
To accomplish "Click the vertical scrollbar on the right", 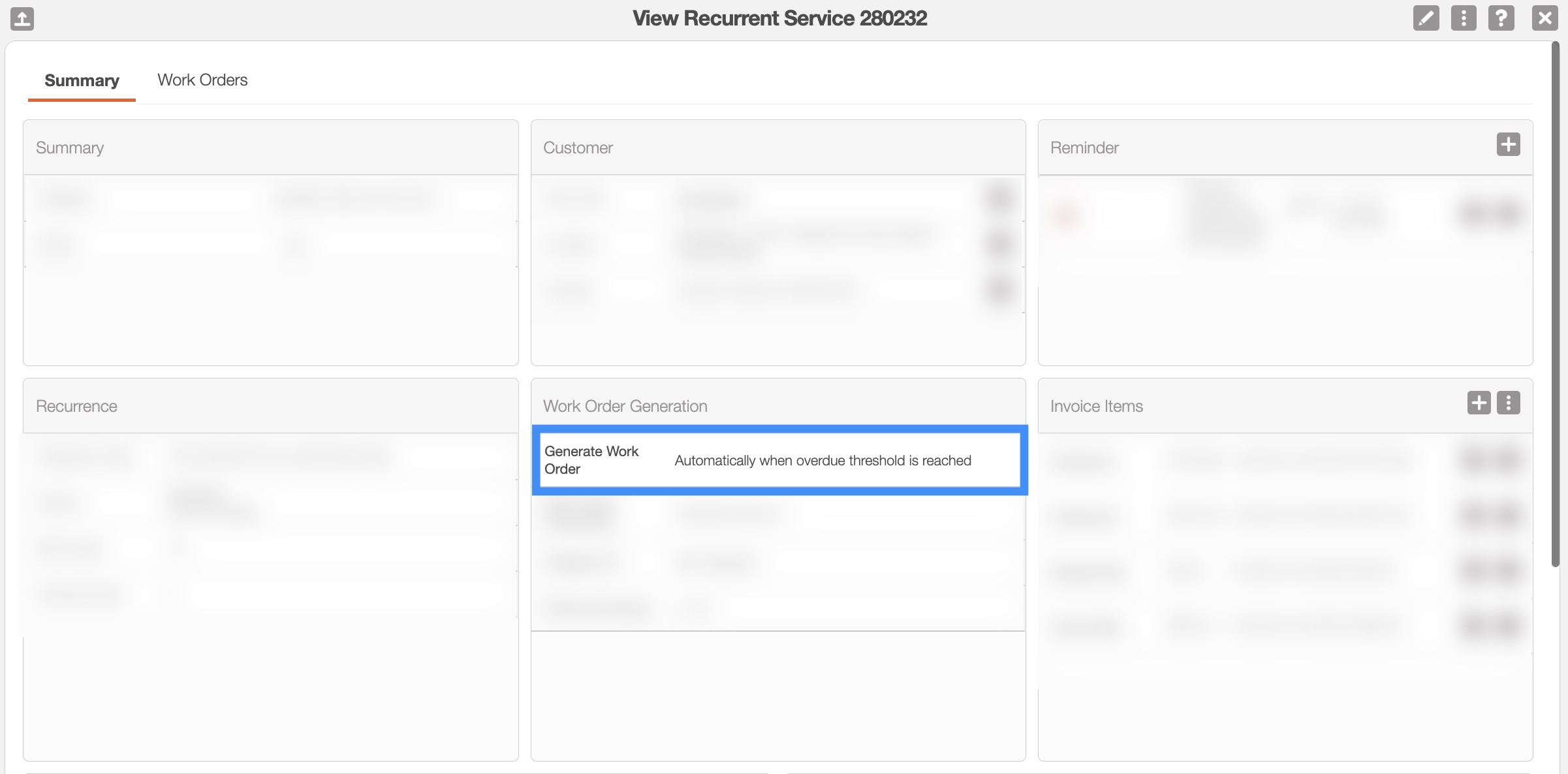I will (x=1556, y=303).
